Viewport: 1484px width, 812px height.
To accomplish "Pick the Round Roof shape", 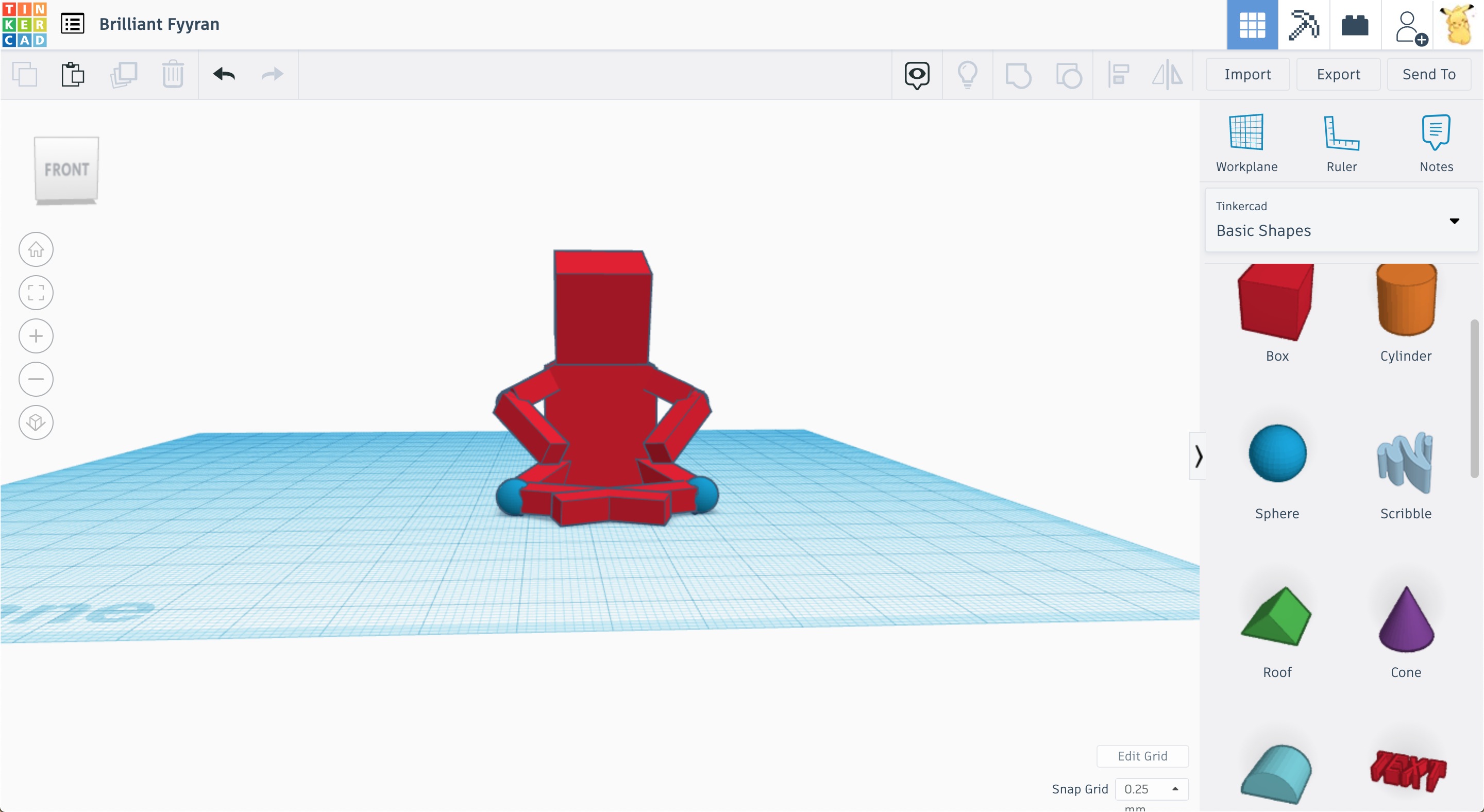I will coord(1277,774).
